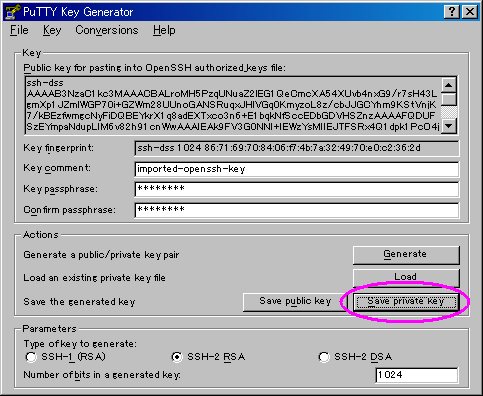Click inside the public key text box

click(x=233, y=105)
